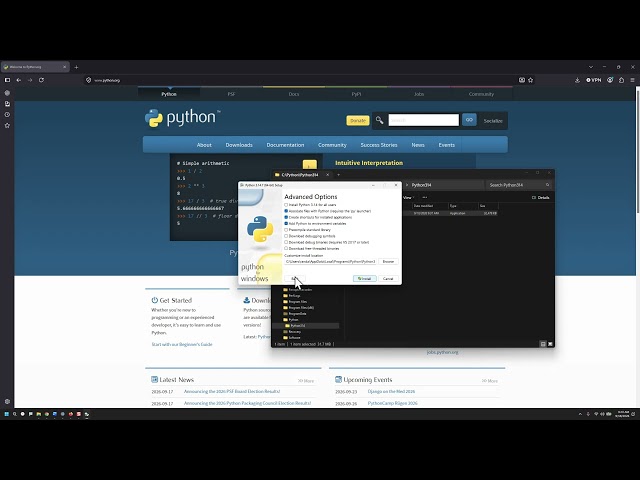Open the browser extensions icon
640x480 pixels.
pos(621,80)
